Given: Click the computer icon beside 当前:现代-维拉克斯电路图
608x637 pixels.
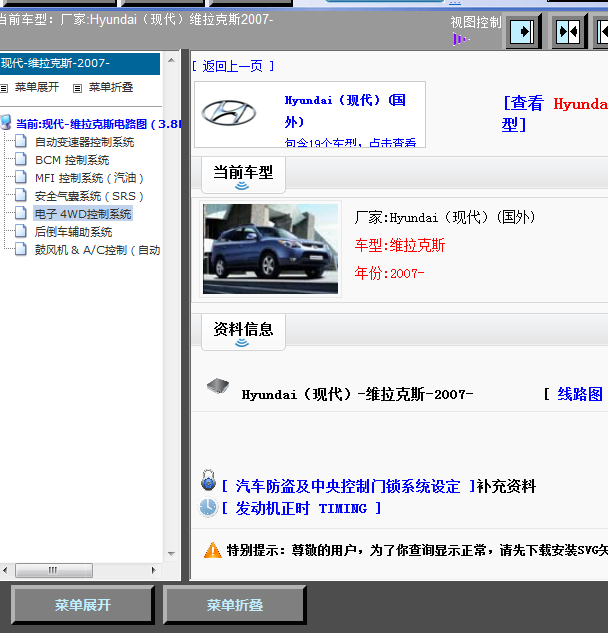Looking at the screenshot, I should (6, 122).
